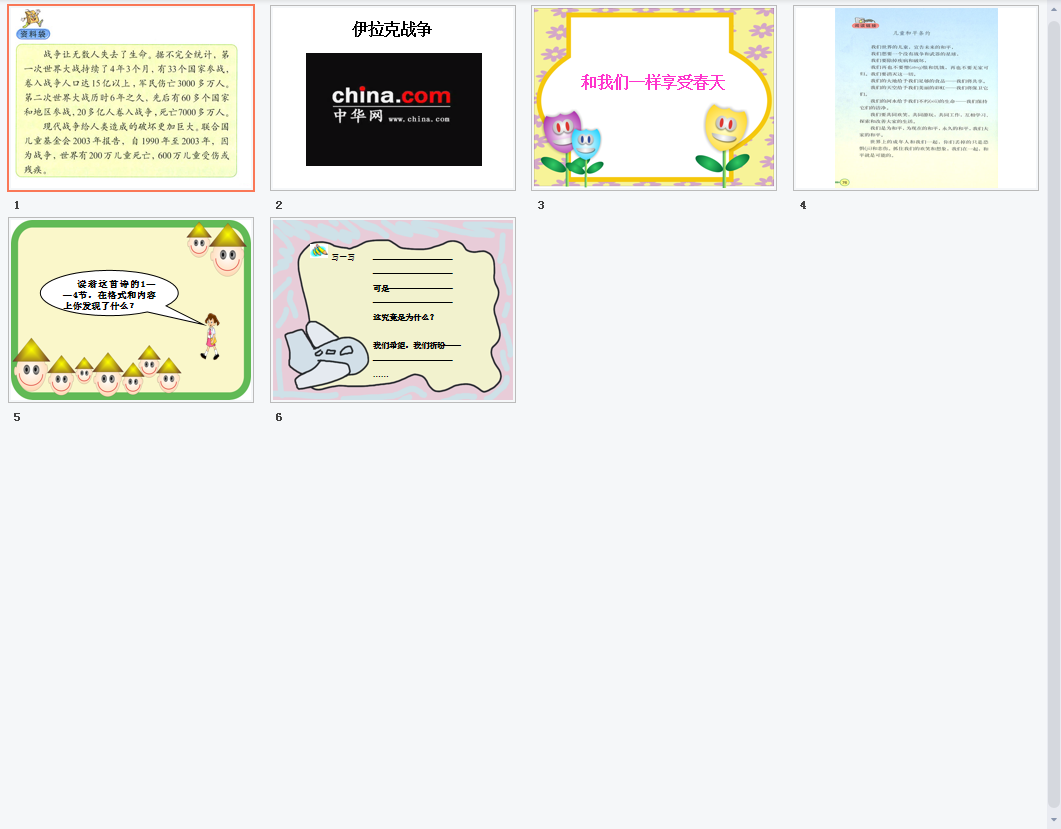Viewport: 1061px width, 829px height.
Task: Click slide number label 6
Action: (x=279, y=417)
